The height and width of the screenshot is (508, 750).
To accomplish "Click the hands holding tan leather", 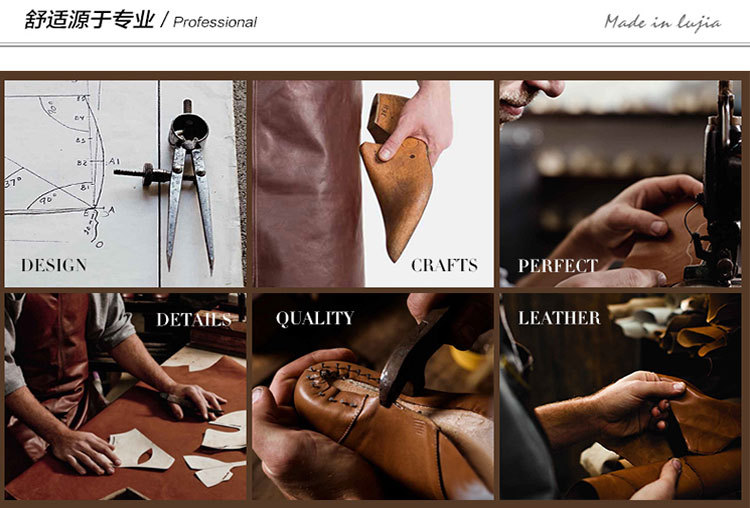I will click(x=636, y=431).
